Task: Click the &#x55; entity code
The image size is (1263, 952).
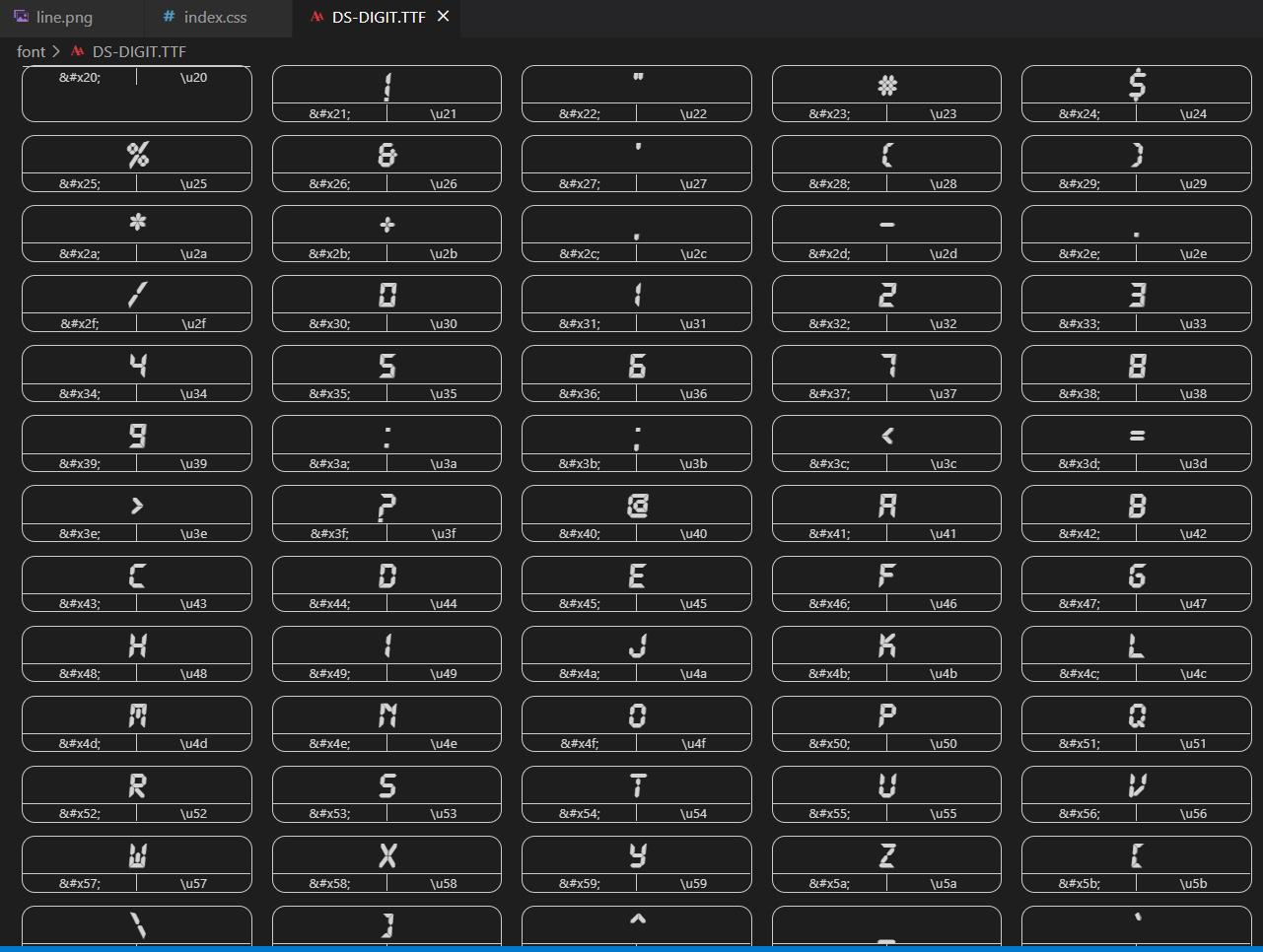Action: click(x=829, y=813)
